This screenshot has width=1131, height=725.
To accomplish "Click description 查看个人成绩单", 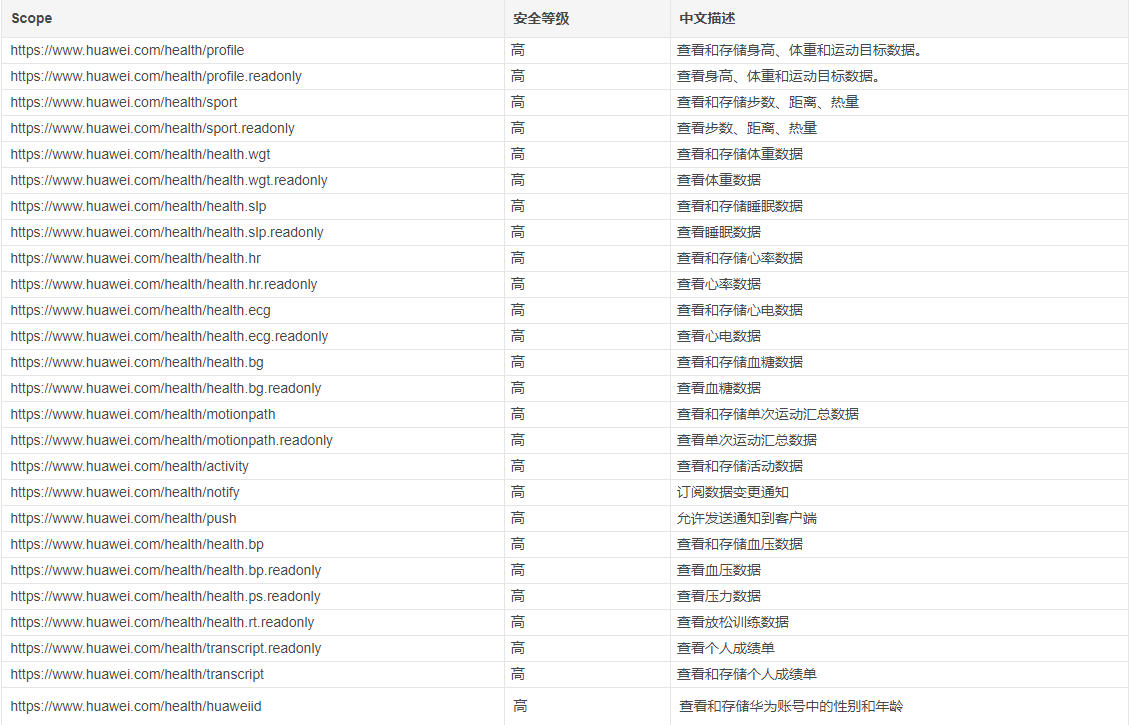I will click(726, 648).
